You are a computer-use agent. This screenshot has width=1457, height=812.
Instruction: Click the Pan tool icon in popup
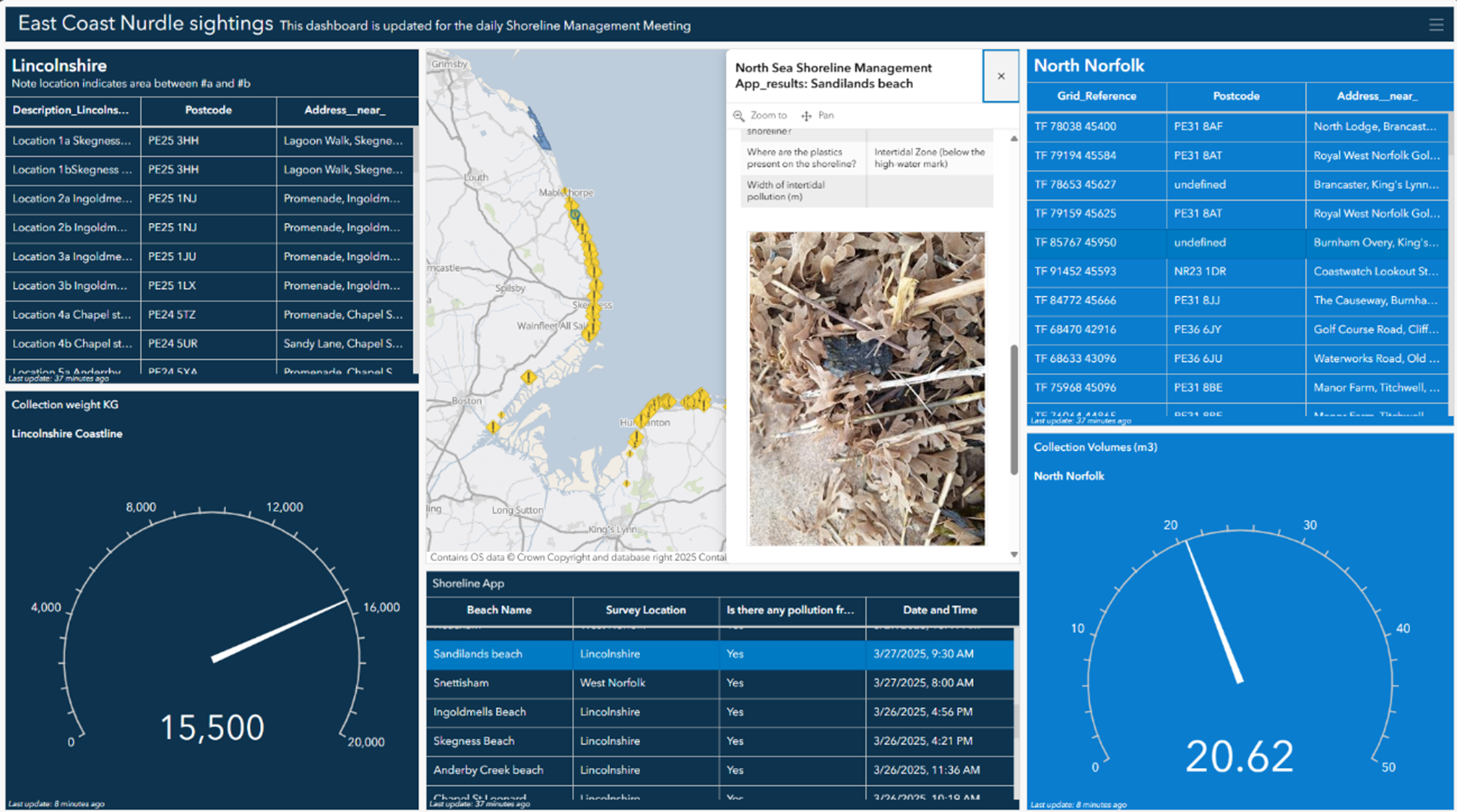pyautogui.click(x=806, y=116)
